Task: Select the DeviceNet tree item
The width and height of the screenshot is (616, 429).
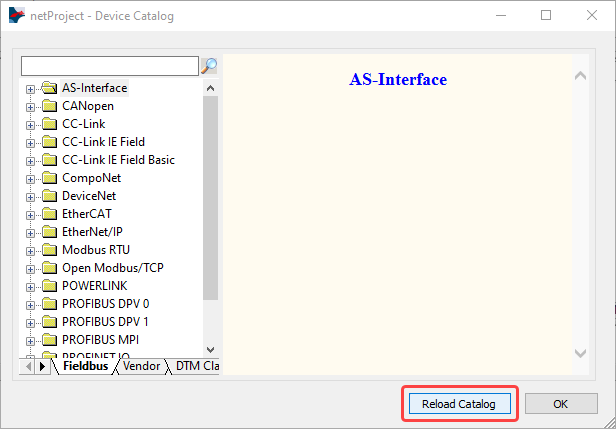Action: (x=89, y=196)
